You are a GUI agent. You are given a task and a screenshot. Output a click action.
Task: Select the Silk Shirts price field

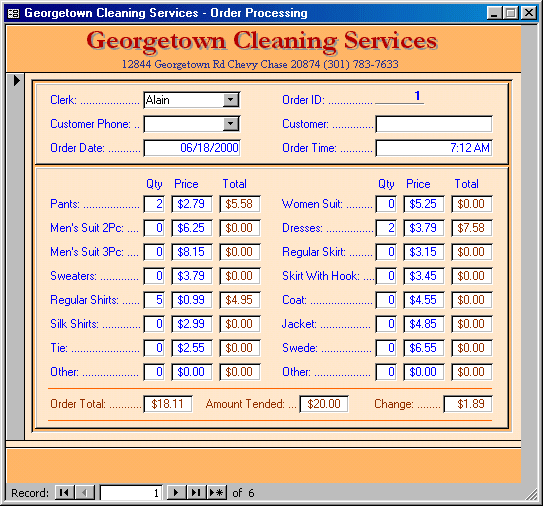tap(192, 324)
